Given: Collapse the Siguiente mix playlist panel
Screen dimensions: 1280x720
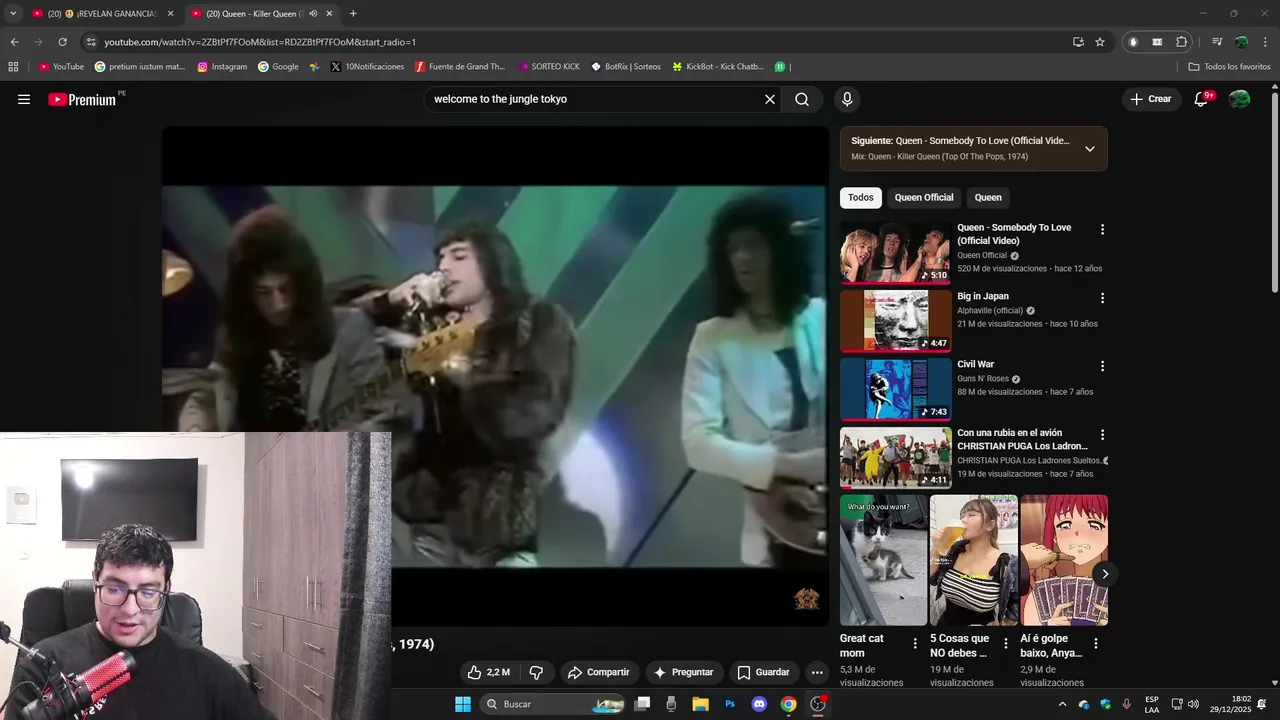Looking at the screenshot, I should click(x=1090, y=149).
